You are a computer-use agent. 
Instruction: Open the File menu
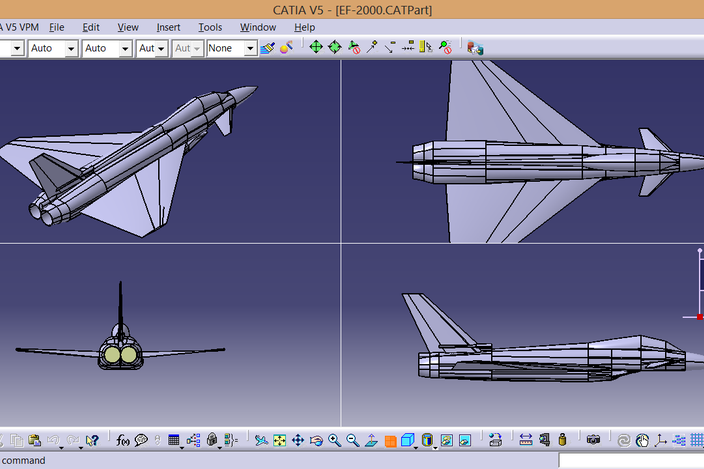point(57,27)
